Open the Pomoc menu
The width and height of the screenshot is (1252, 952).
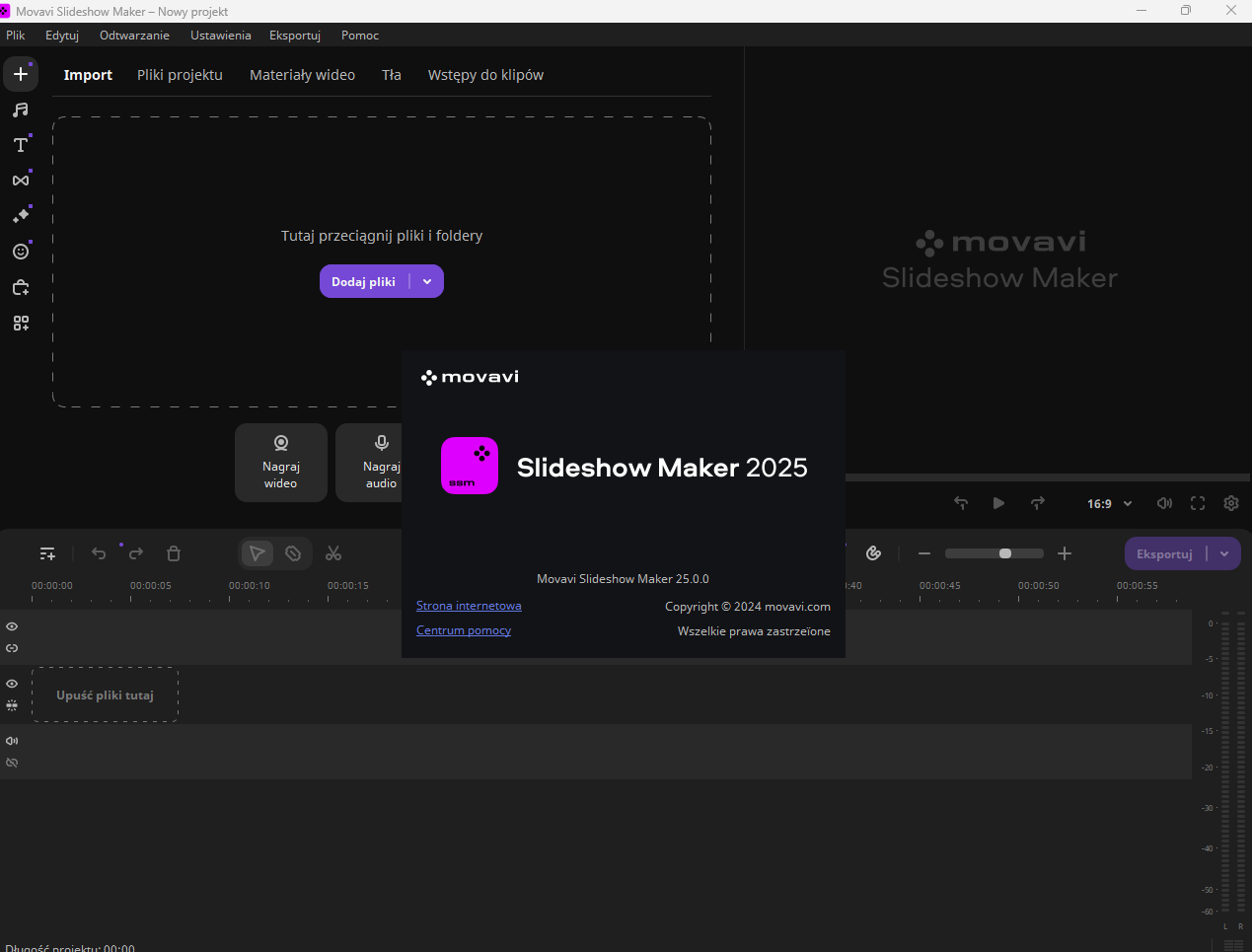pos(360,35)
